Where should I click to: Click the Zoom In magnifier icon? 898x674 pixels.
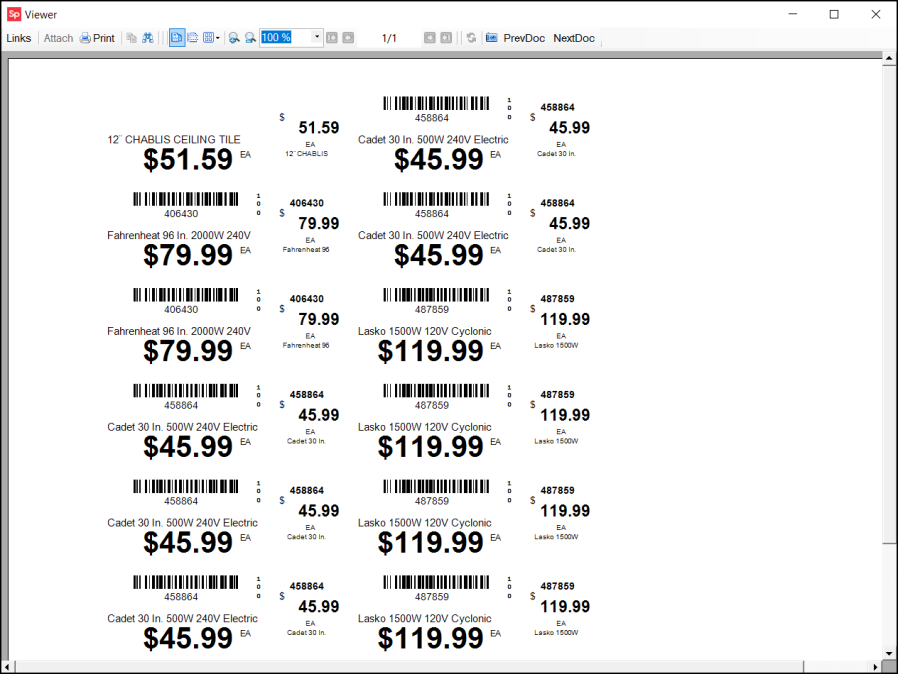[234, 38]
